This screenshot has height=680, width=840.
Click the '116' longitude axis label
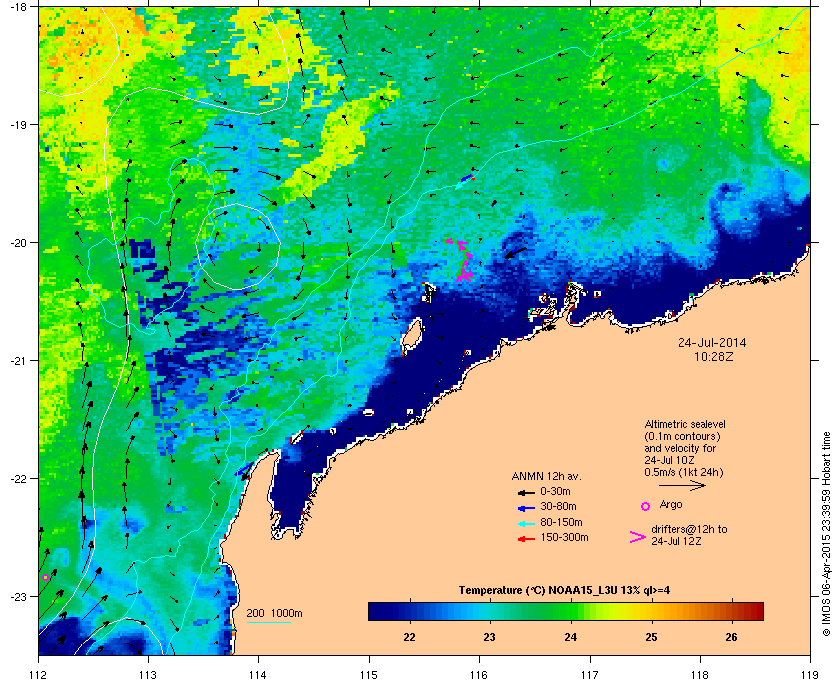pyautogui.click(x=479, y=675)
